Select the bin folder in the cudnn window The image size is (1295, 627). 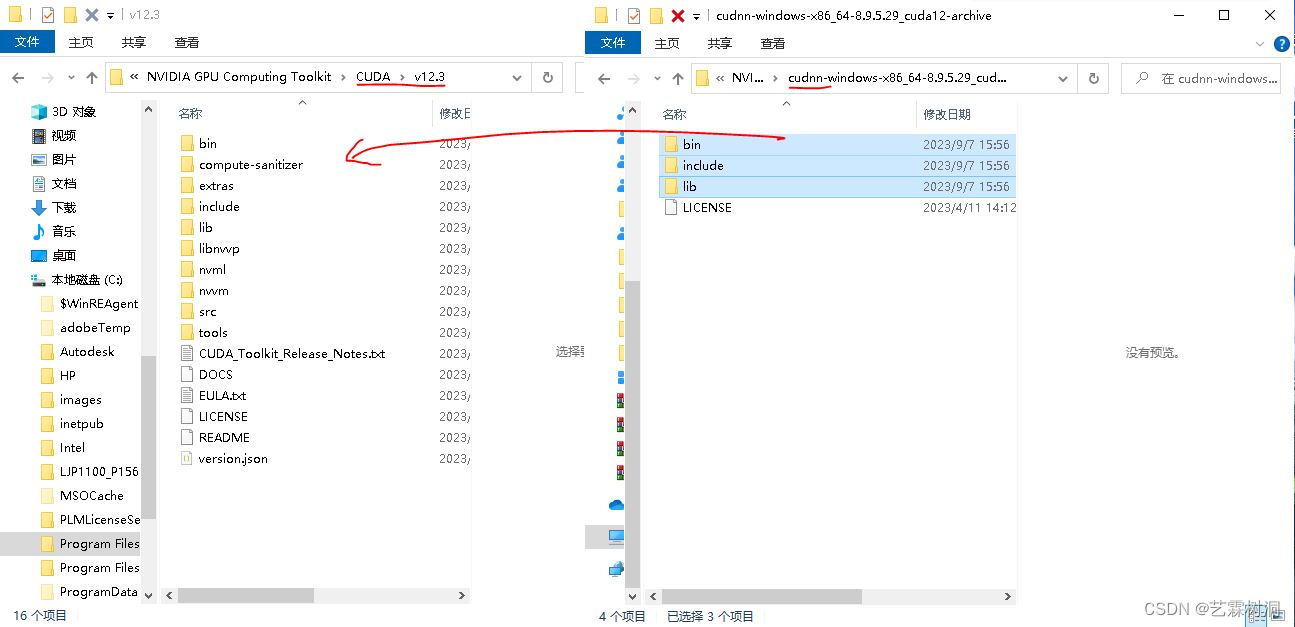838,144
